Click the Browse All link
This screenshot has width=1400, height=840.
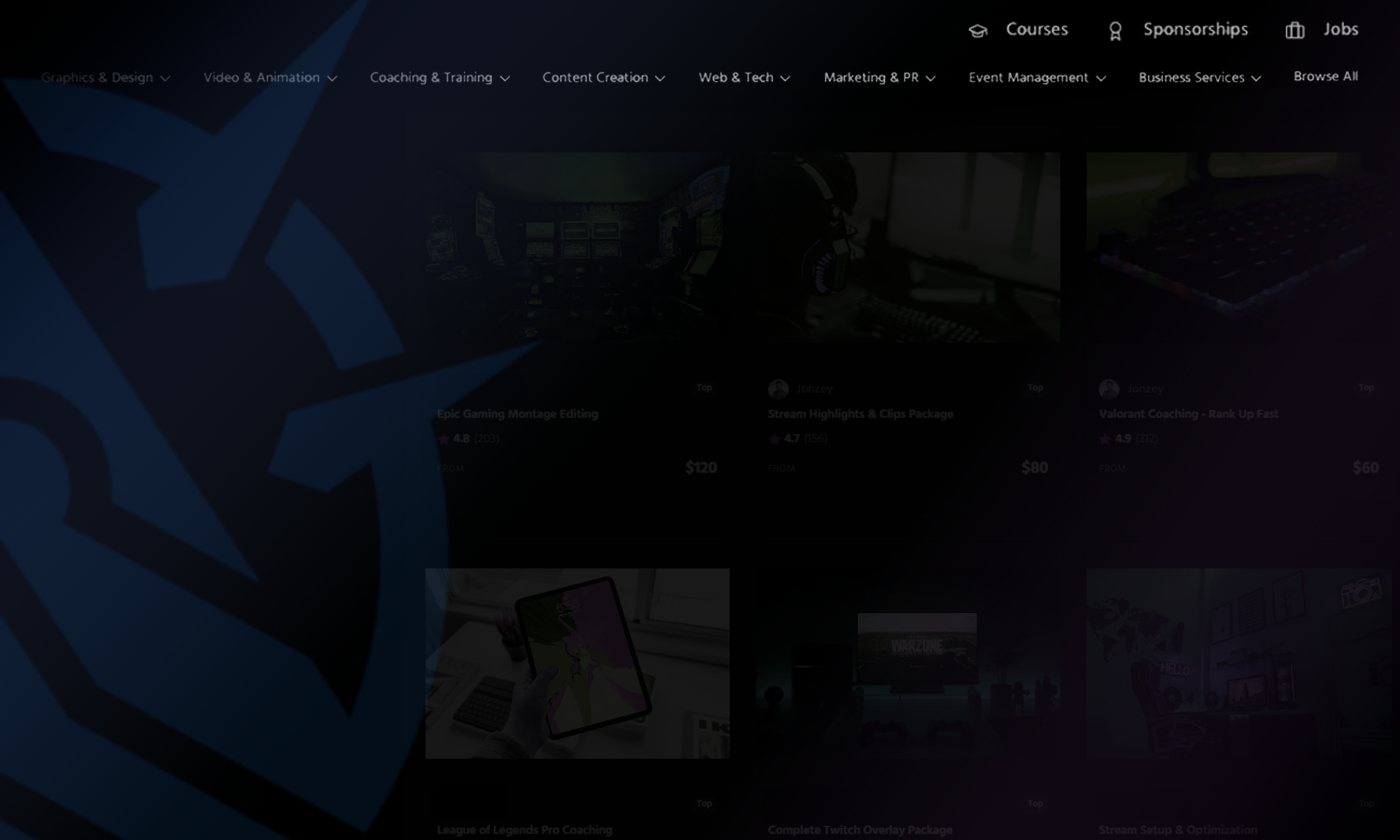pyautogui.click(x=1325, y=77)
